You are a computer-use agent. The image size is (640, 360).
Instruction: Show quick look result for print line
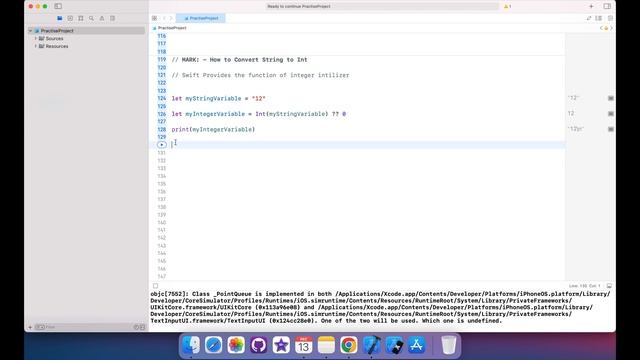(611, 129)
